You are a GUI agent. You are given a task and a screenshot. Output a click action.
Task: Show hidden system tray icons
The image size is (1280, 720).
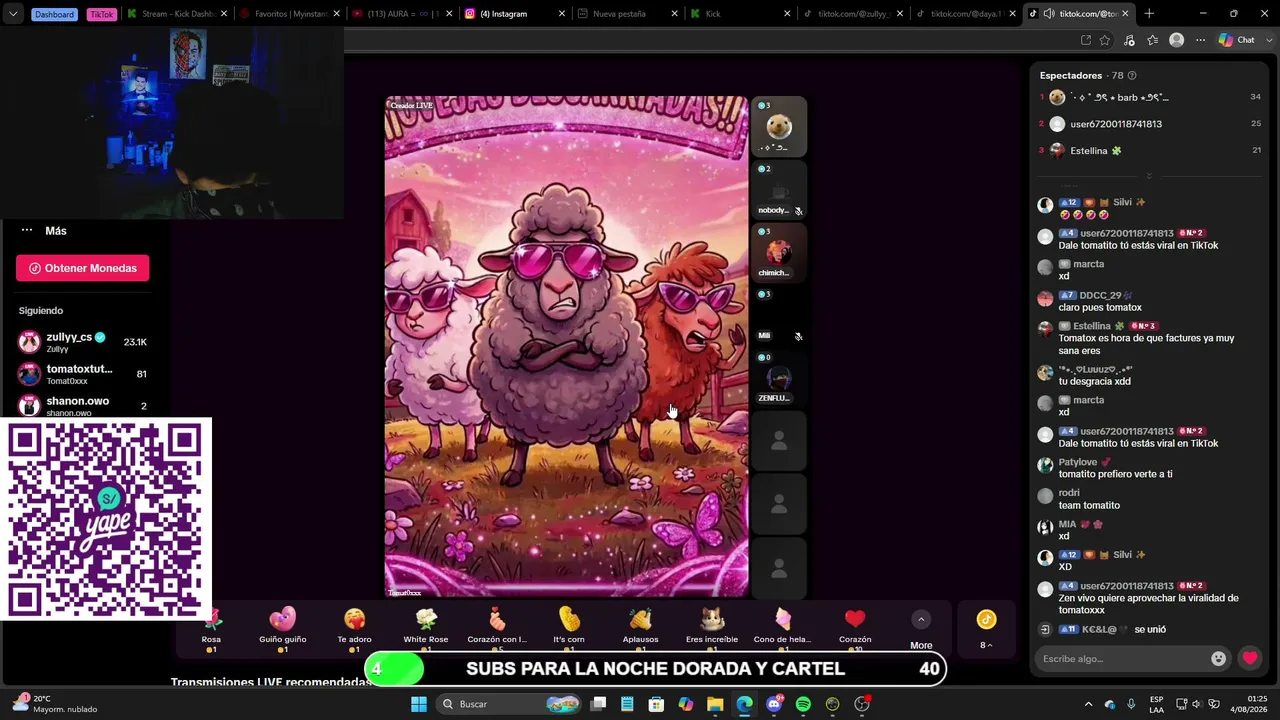[x=1089, y=704]
